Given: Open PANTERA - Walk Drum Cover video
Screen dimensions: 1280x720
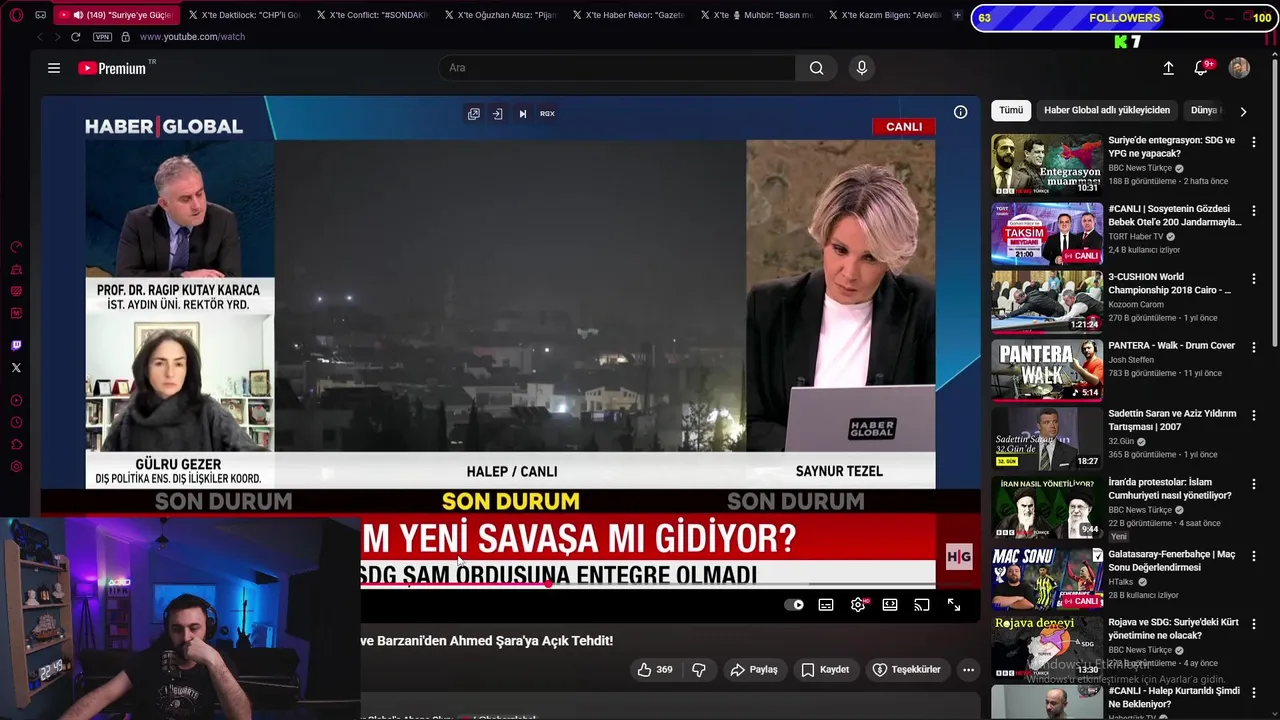Looking at the screenshot, I should (x=1047, y=371).
